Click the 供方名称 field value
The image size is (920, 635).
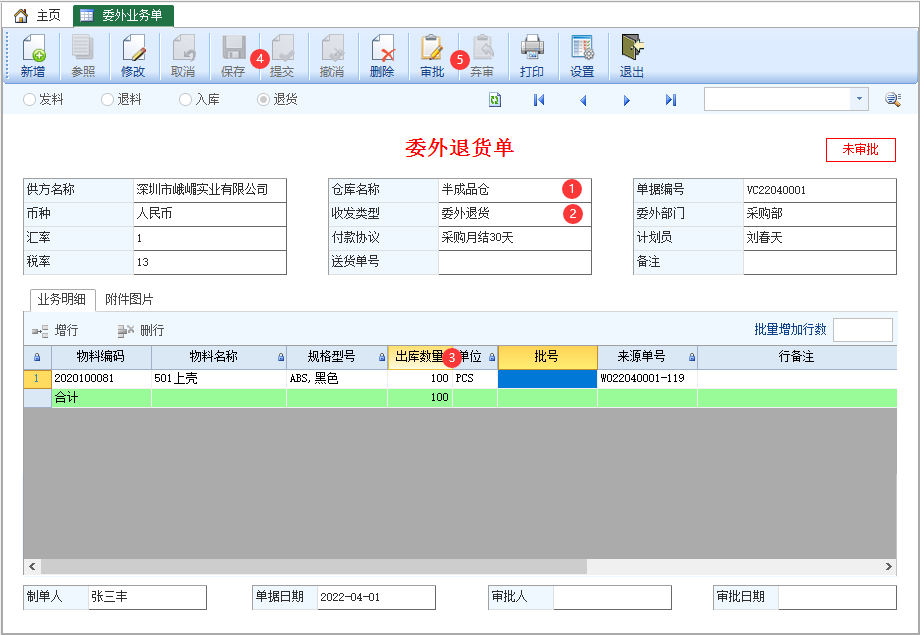[x=210, y=190]
